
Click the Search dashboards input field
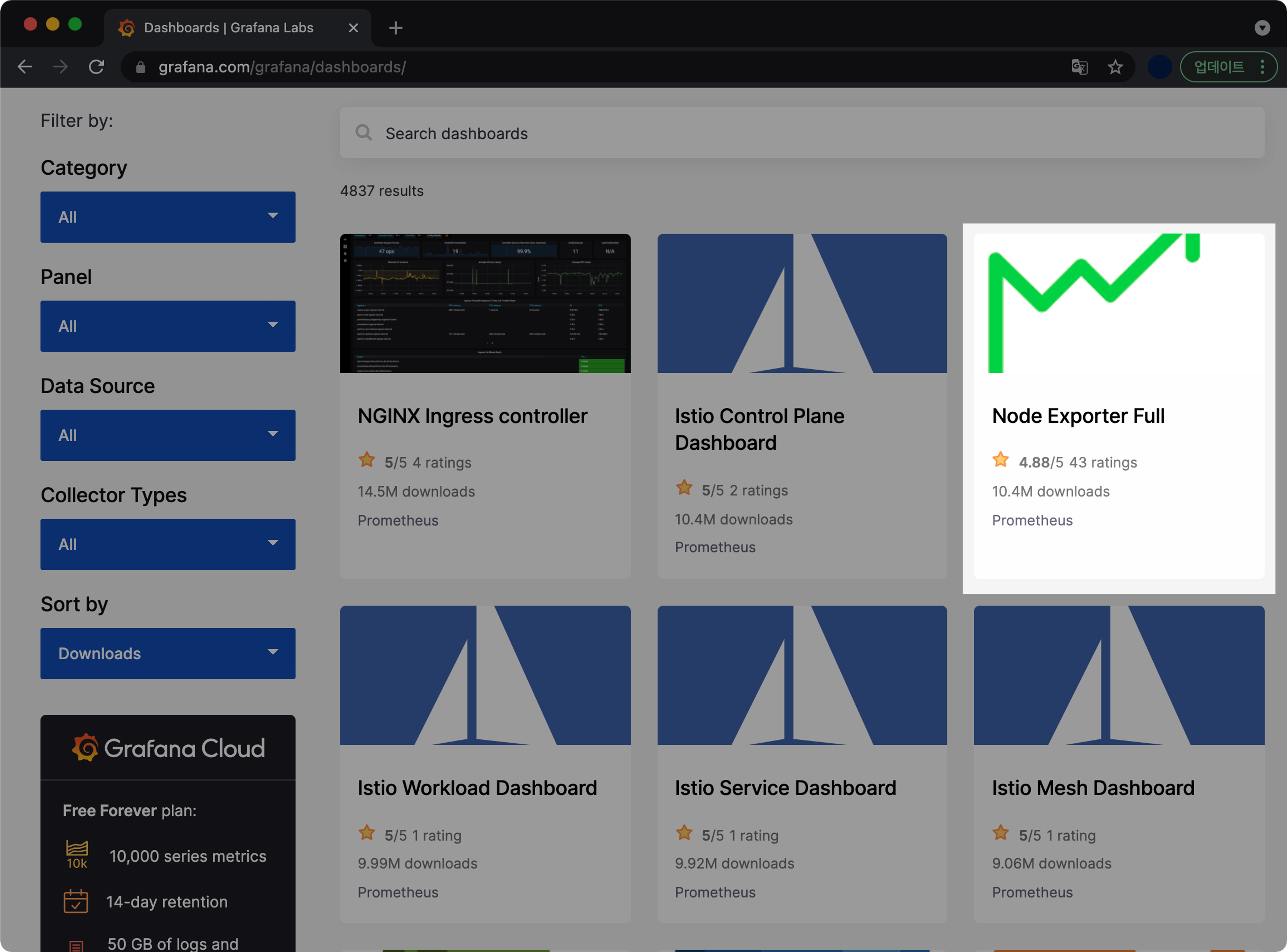(x=576, y=133)
